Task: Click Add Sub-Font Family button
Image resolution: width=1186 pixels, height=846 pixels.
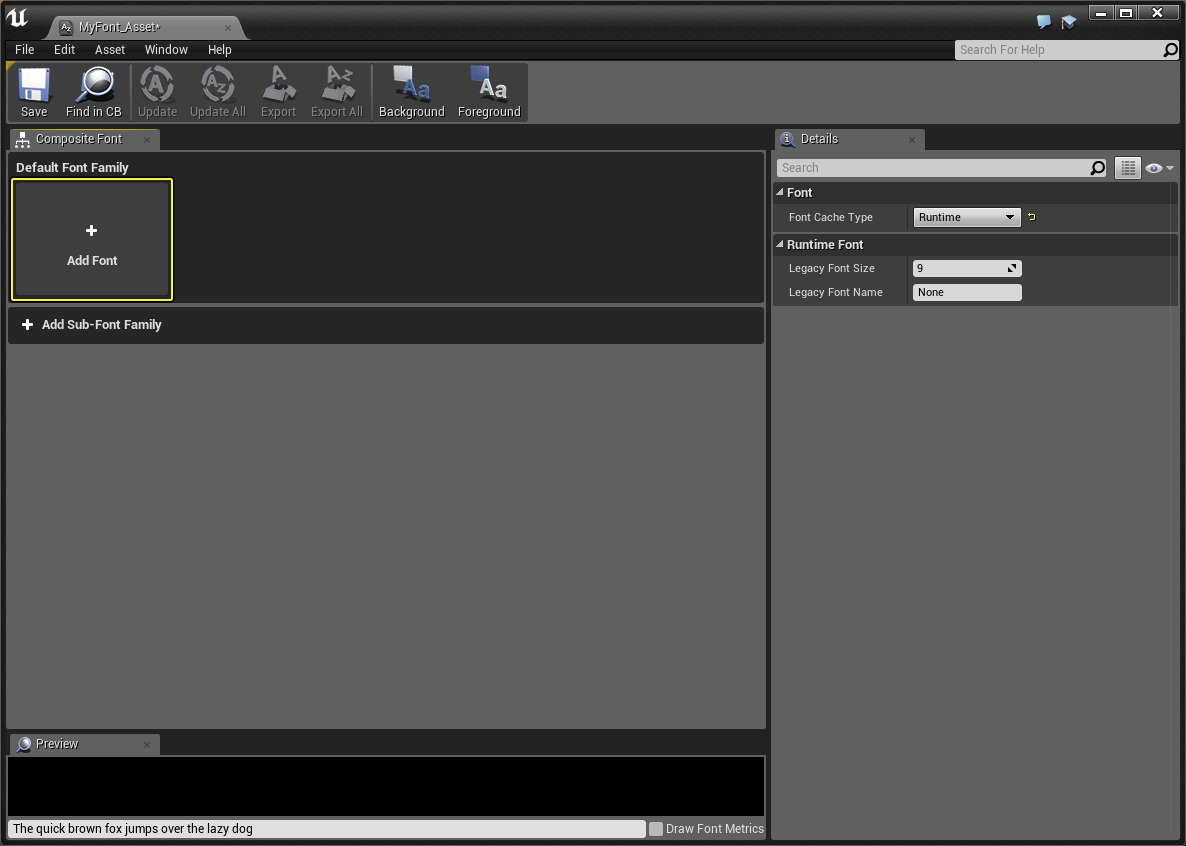Action: point(92,325)
